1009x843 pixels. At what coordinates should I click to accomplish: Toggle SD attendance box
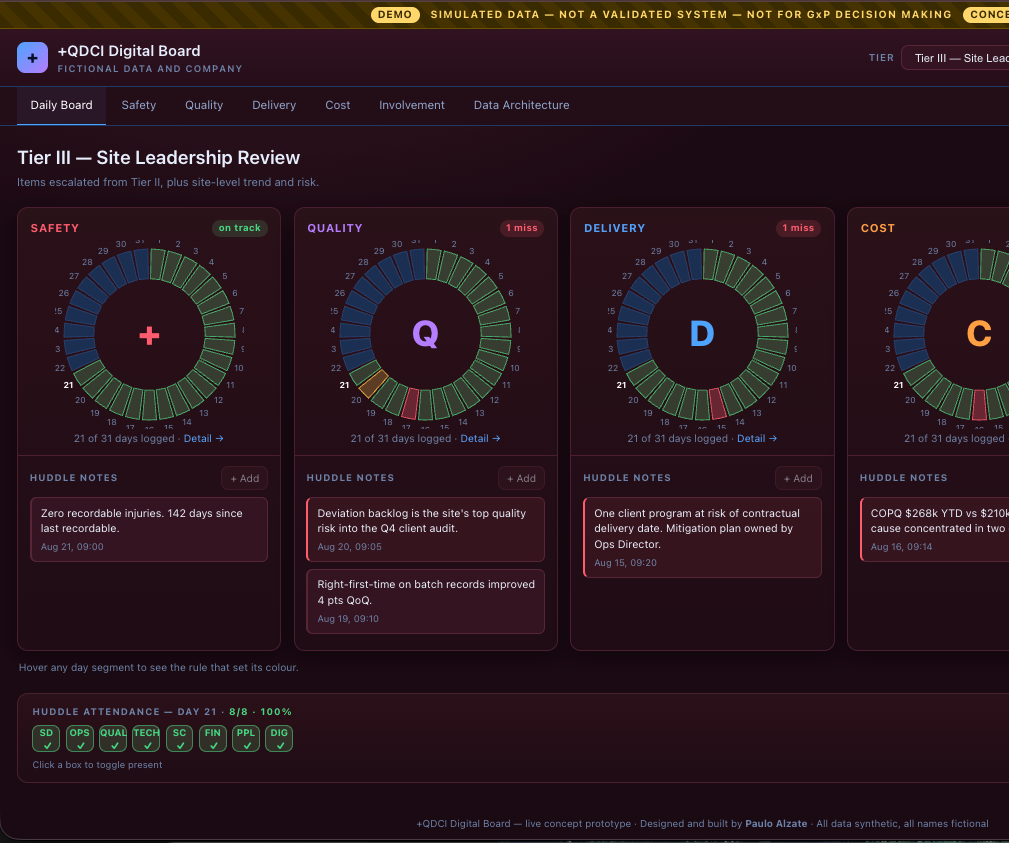tap(46, 739)
